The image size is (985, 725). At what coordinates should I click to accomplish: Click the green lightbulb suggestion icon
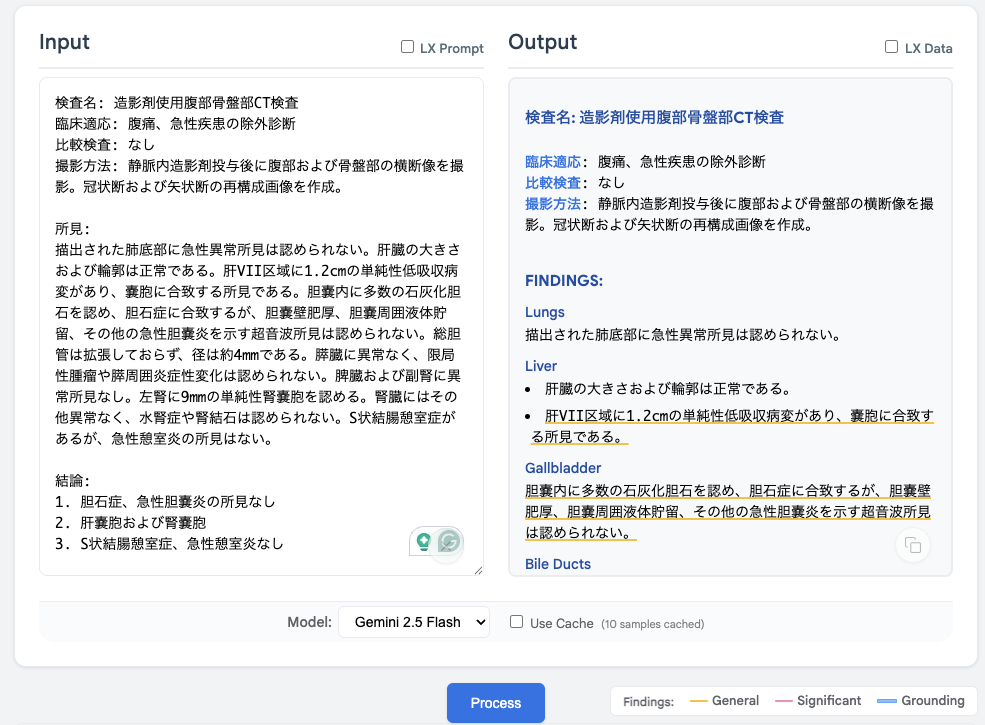pos(424,542)
